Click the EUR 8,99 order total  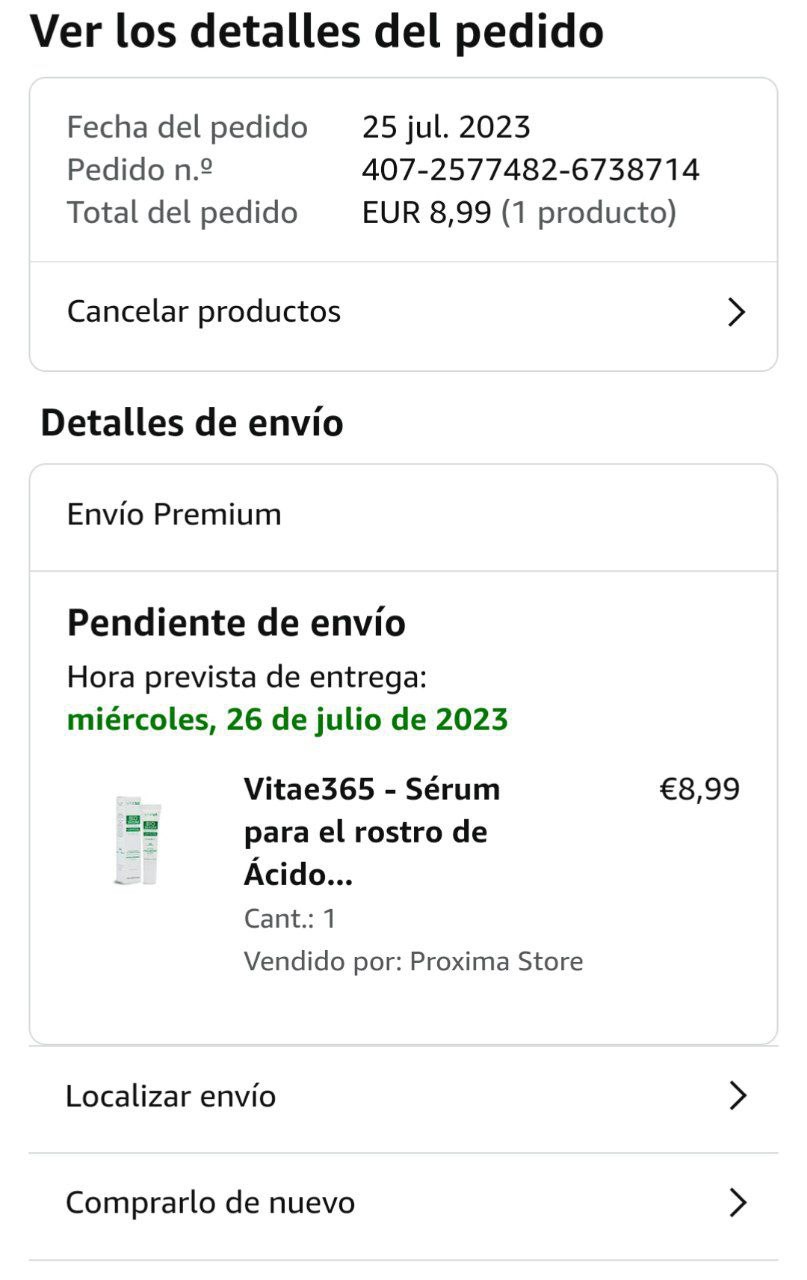click(x=427, y=213)
